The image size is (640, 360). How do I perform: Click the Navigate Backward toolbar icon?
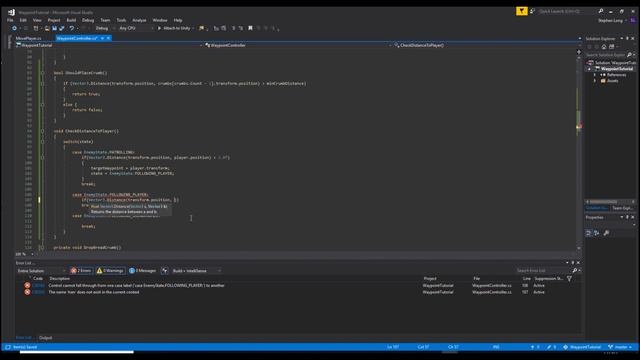coord(14,28)
